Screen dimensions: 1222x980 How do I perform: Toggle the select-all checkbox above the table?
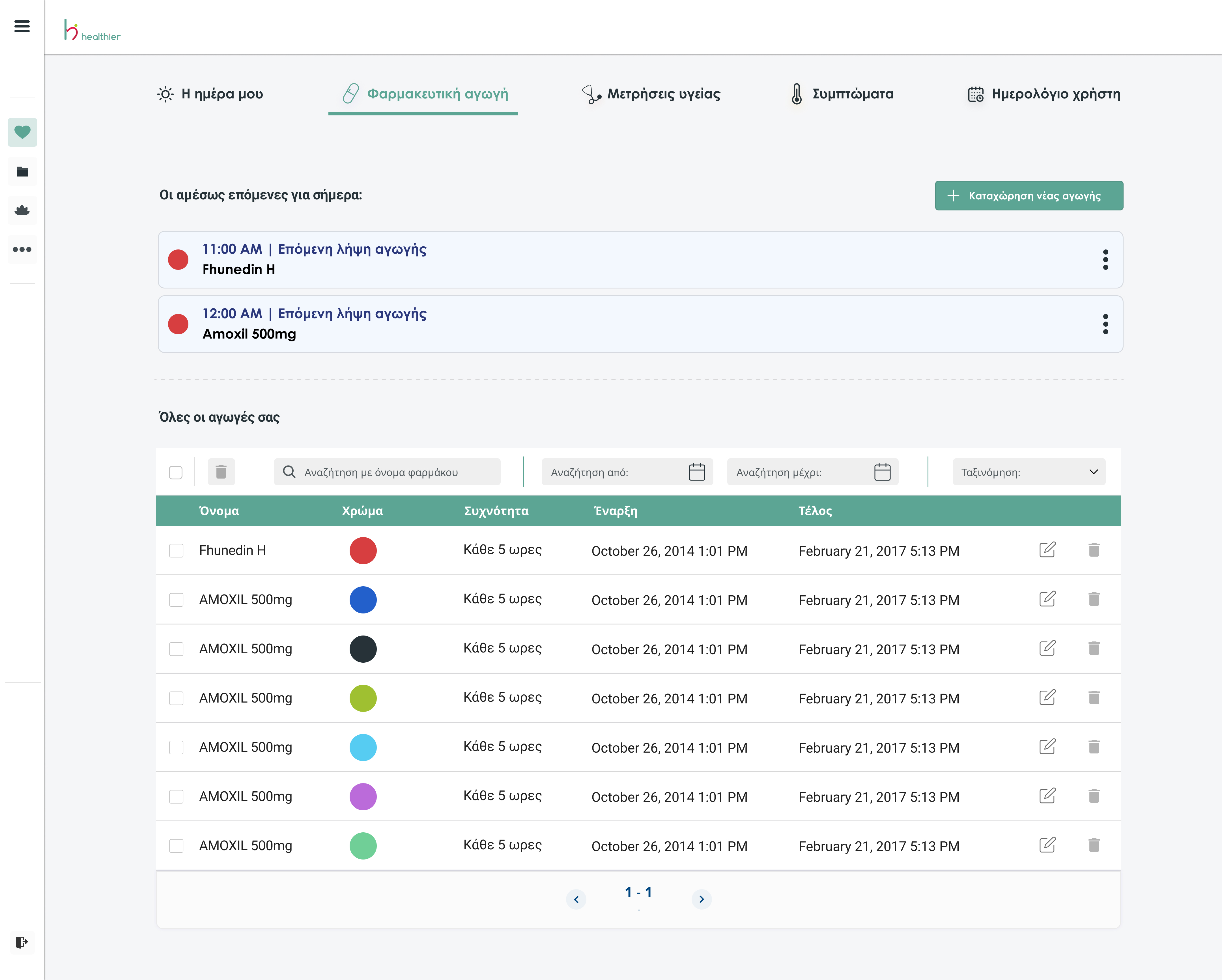click(176, 472)
